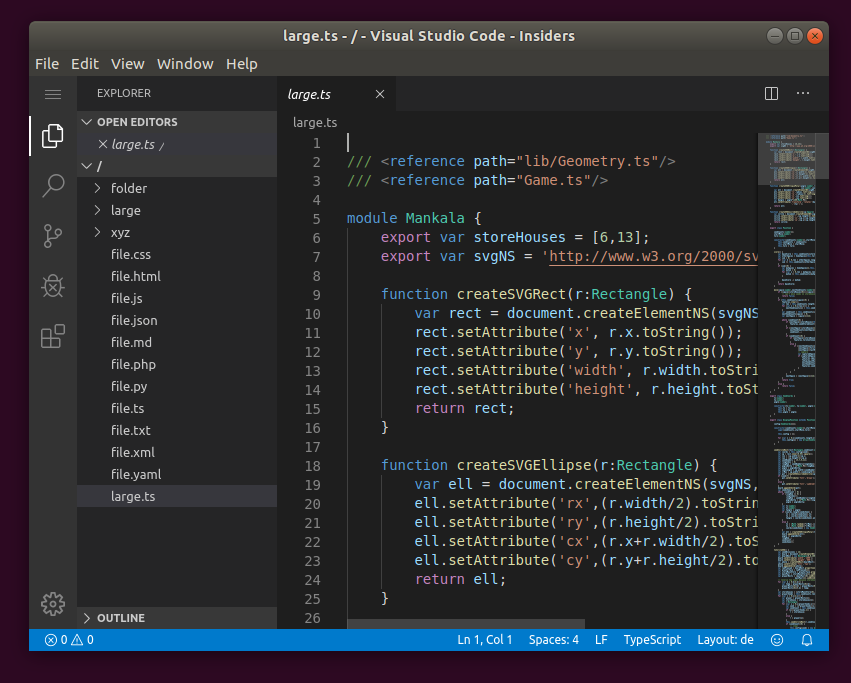The width and height of the screenshot is (851, 683).
Task: Open the Window menu
Action: pos(185,64)
